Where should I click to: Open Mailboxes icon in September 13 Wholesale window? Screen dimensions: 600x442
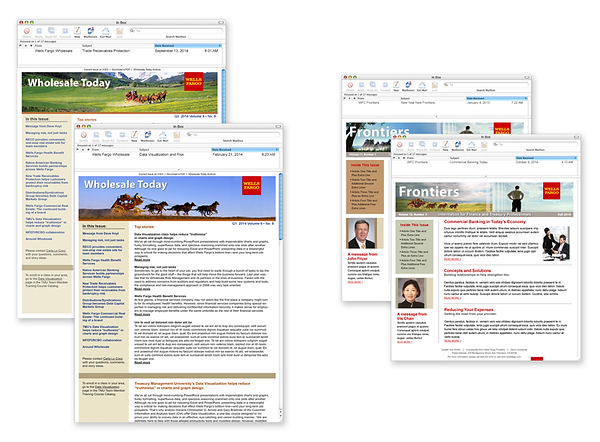click(90, 30)
